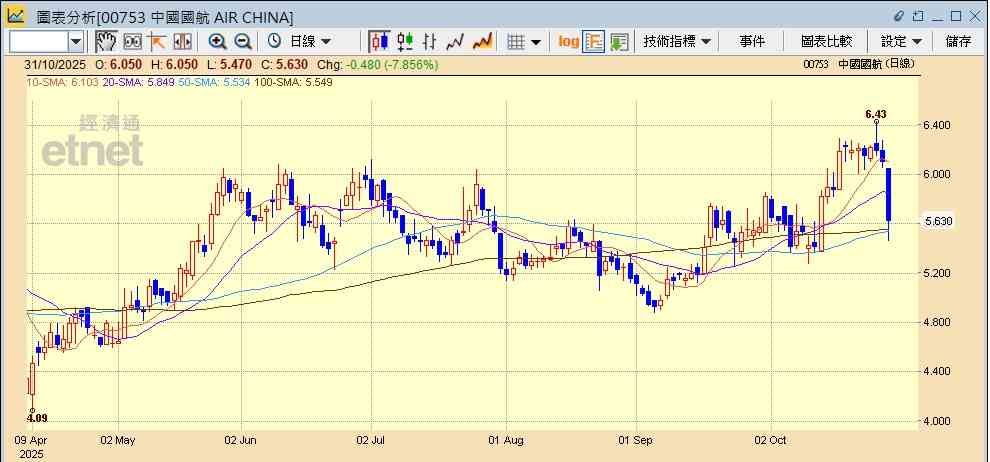Select the hand pan tool
Viewport: 990px width, 462px height.
[106, 41]
